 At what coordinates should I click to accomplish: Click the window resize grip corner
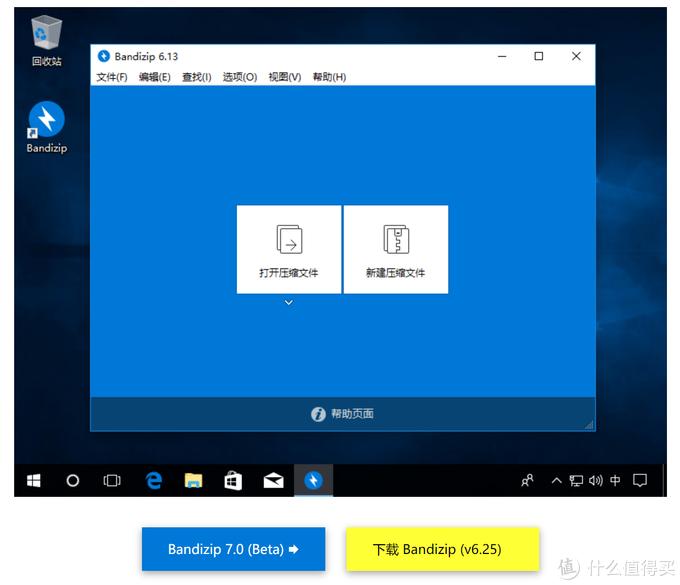(x=589, y=425)
